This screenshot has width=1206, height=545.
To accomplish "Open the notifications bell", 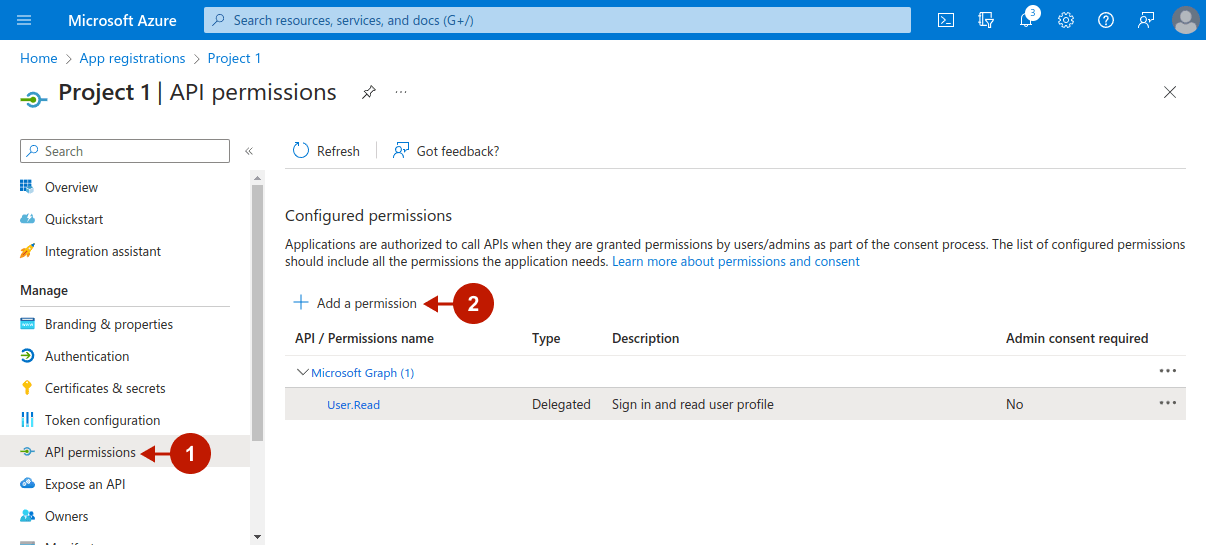I will 1026,20.
